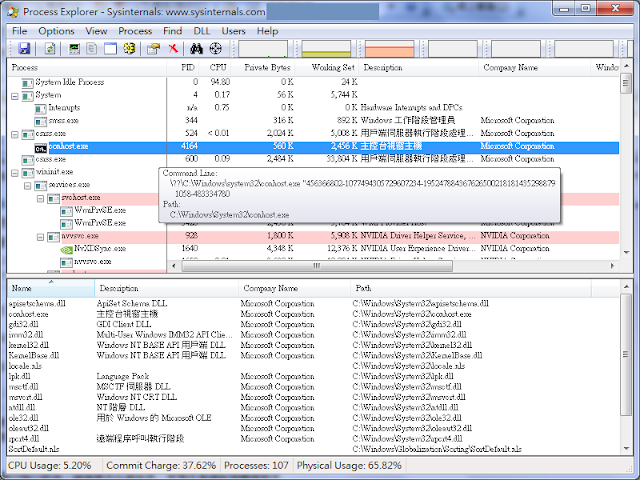Click the conhost.exe console icon

click(40, 147)
